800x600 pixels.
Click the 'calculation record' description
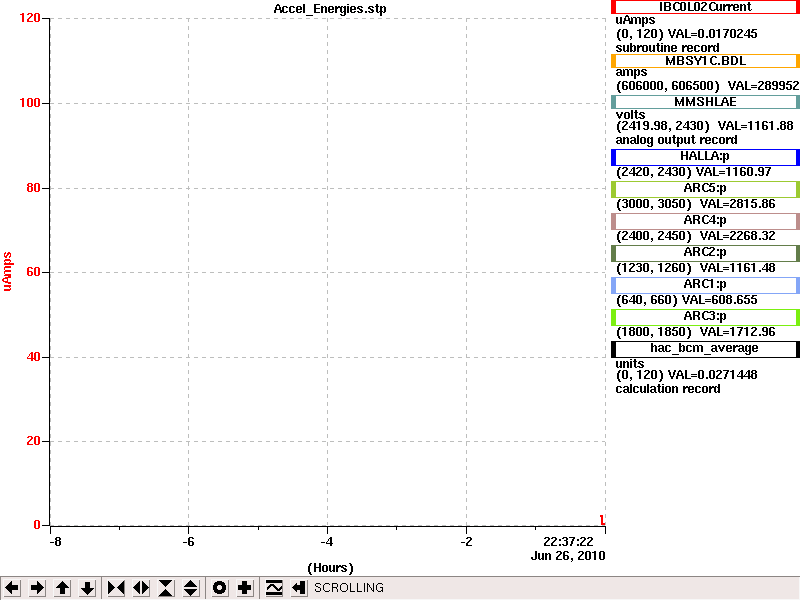pos(668,389)
